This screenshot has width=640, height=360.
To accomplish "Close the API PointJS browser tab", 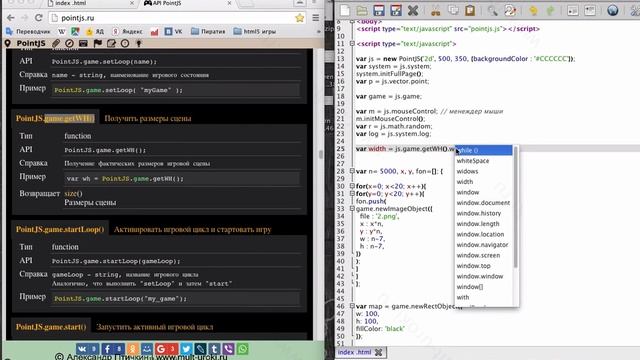I will tap(229, 3).
